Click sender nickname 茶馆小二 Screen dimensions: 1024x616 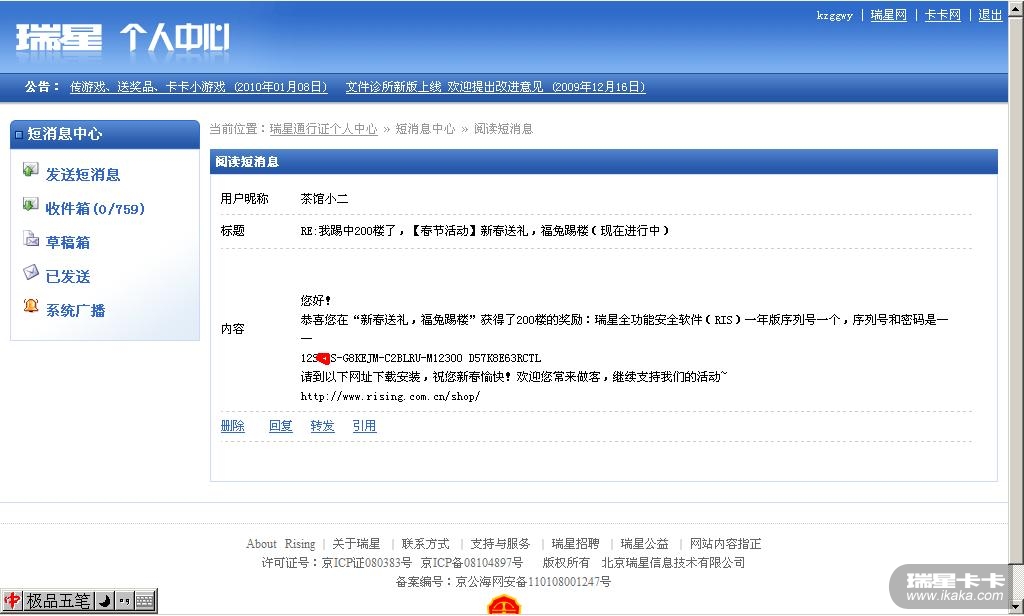click(325, 199)
